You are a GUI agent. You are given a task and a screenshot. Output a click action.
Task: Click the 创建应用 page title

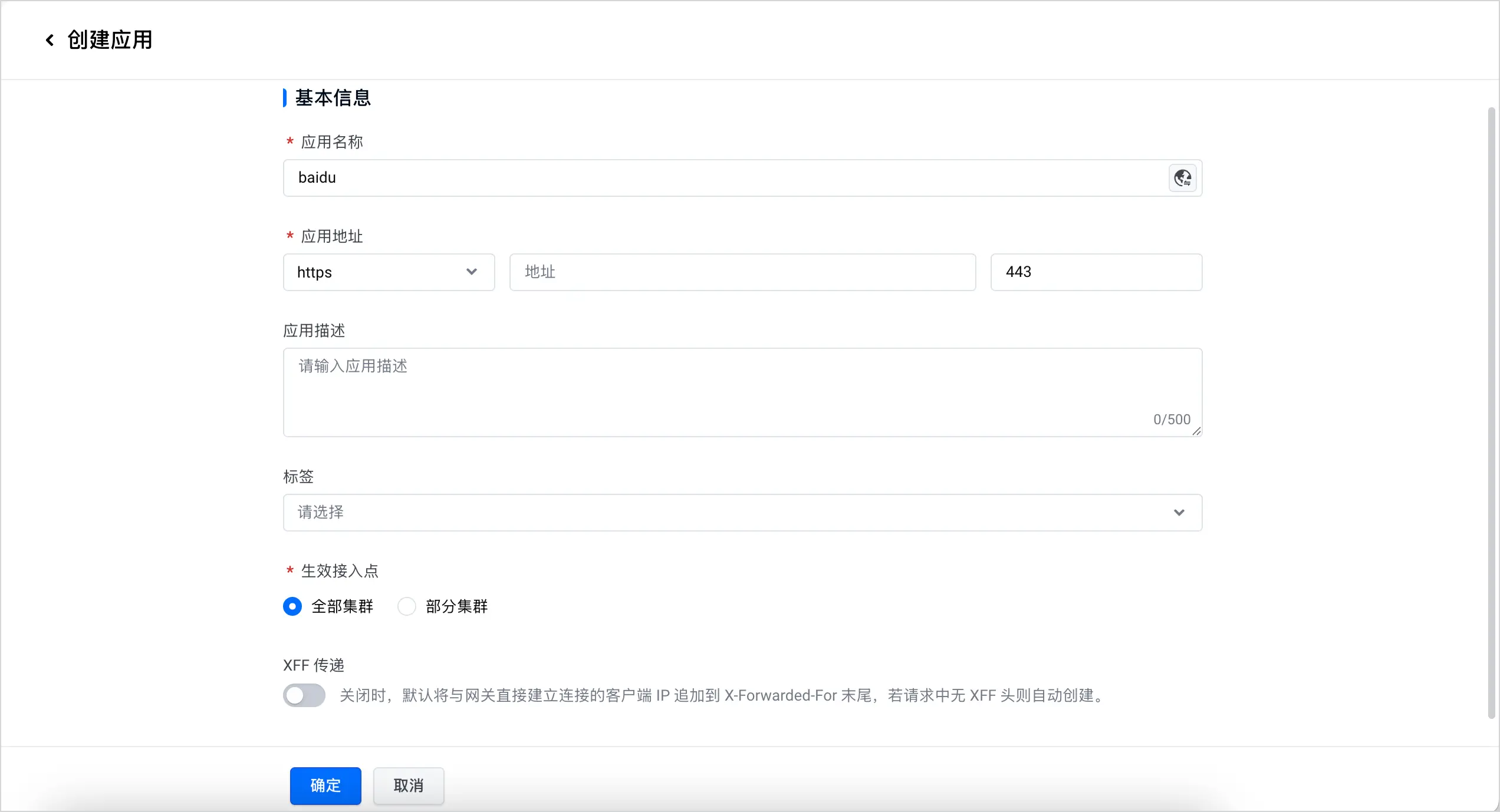click(x=110, y=40)
